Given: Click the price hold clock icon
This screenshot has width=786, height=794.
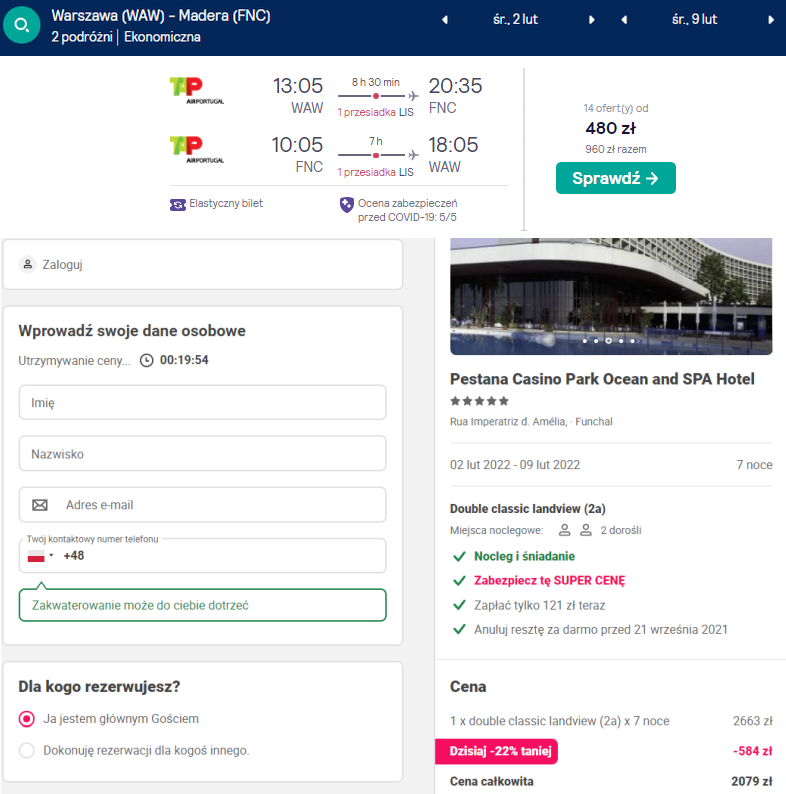Looking at the screenshot, I should 147,361.
